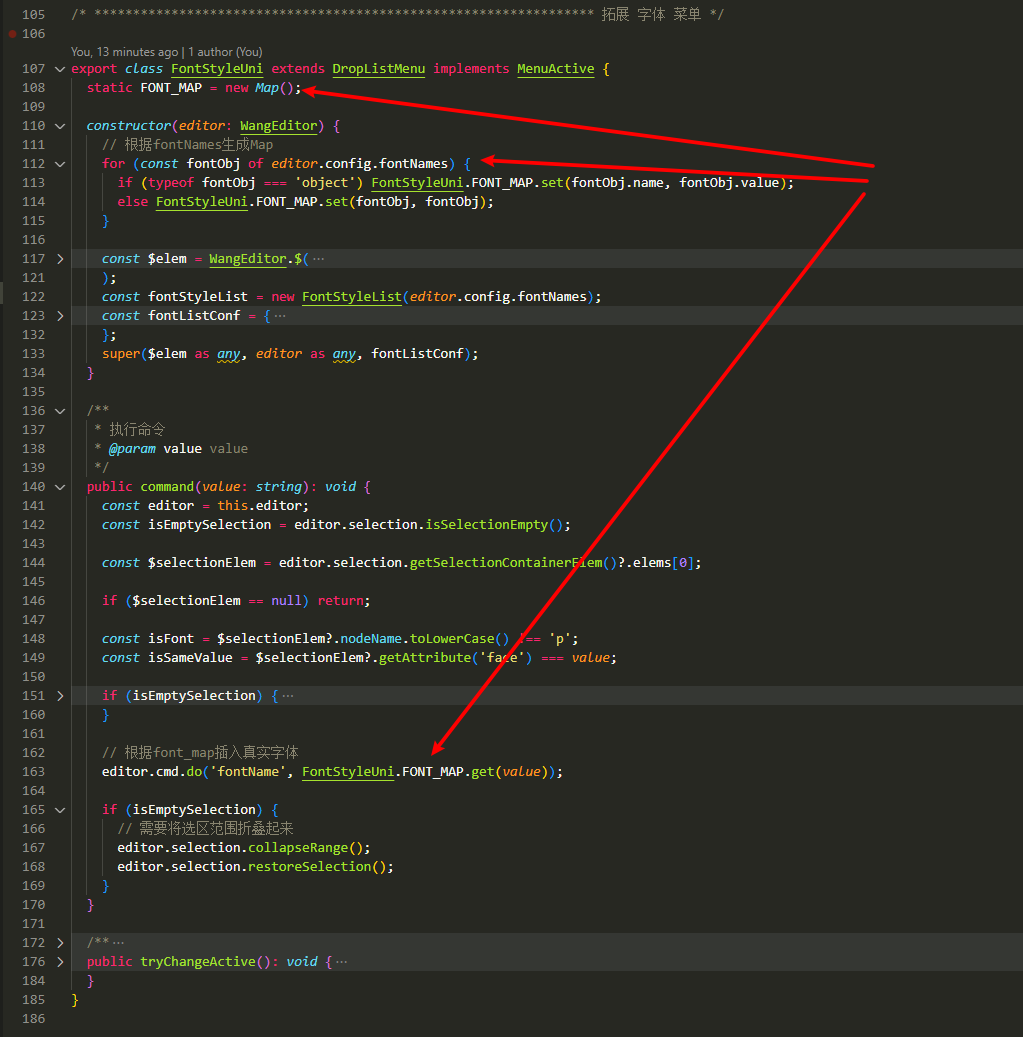Click the header comment '拓展 字体 菜单' on line 105
This screenshot has height=1037, width=1023.
651,15
